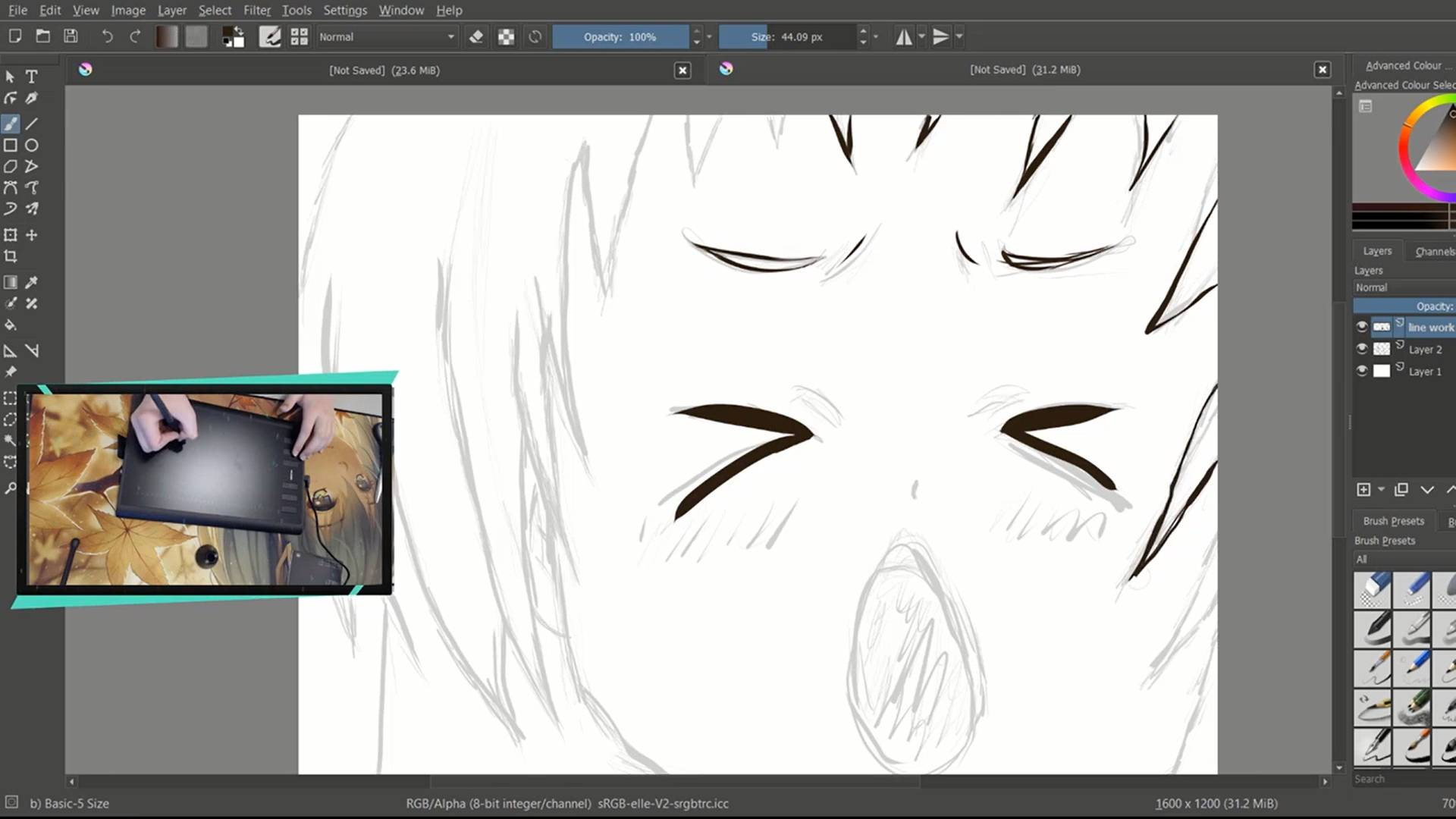Pick the Colour Sampler eyedropper tool
The image size is (1456, 819).
32,282
